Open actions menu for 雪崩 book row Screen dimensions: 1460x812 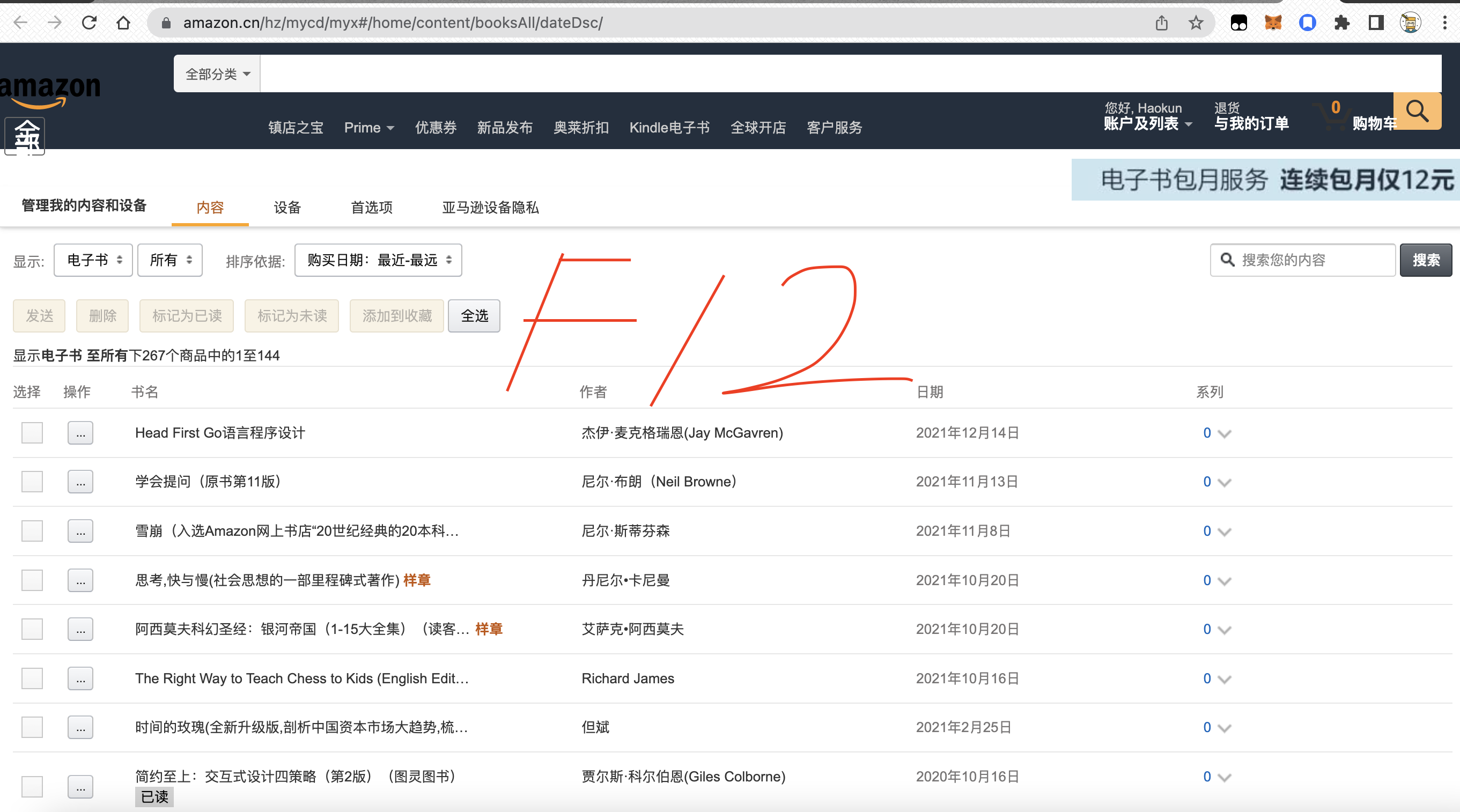tap(80, 531)
